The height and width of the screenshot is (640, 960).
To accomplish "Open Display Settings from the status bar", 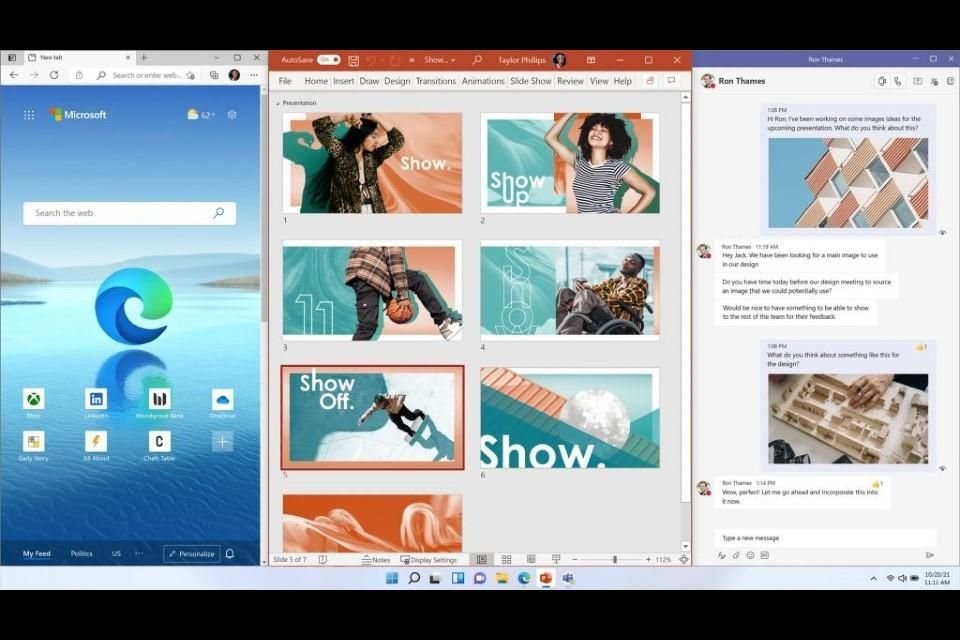I will click(x=430, y=559).
